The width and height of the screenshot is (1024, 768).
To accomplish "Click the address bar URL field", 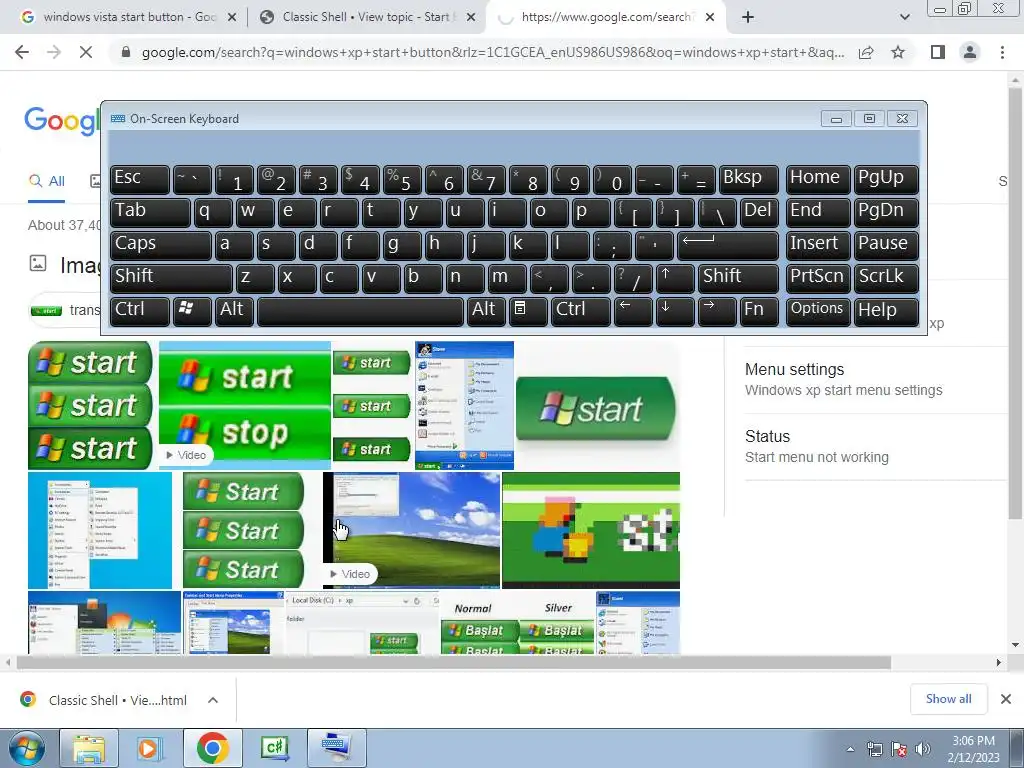I will tap(493, 52).
